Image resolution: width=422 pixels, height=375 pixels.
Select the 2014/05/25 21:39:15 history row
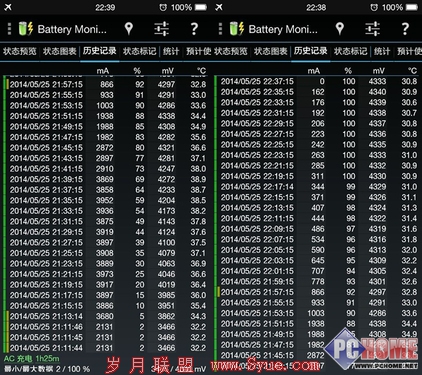(x=106, y=179)
